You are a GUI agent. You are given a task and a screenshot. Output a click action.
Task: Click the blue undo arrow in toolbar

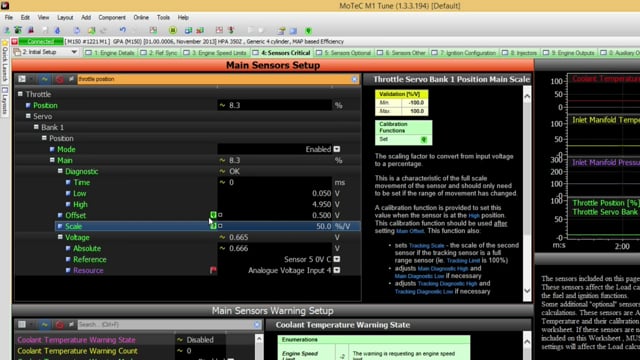pos(122,30)
